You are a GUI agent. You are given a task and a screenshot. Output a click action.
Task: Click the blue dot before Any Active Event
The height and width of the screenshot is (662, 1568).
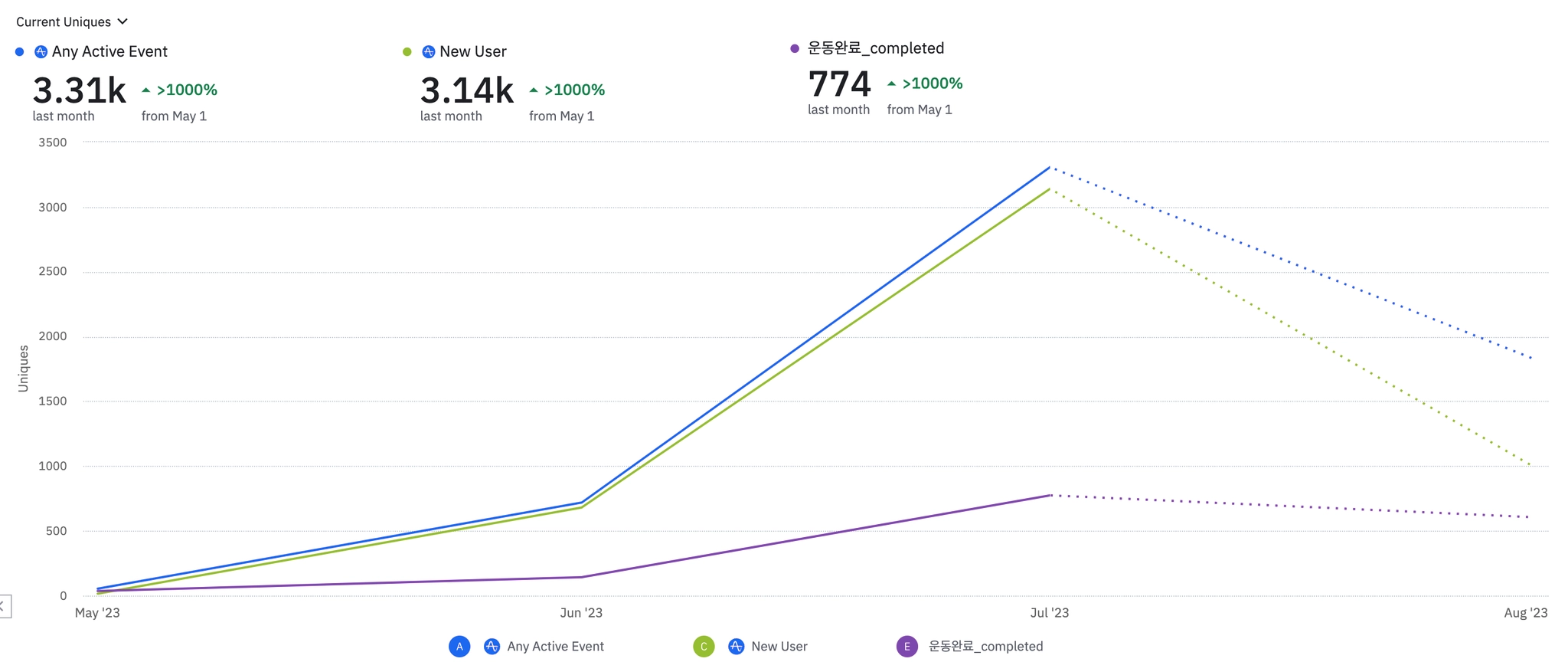click(20, 51)
